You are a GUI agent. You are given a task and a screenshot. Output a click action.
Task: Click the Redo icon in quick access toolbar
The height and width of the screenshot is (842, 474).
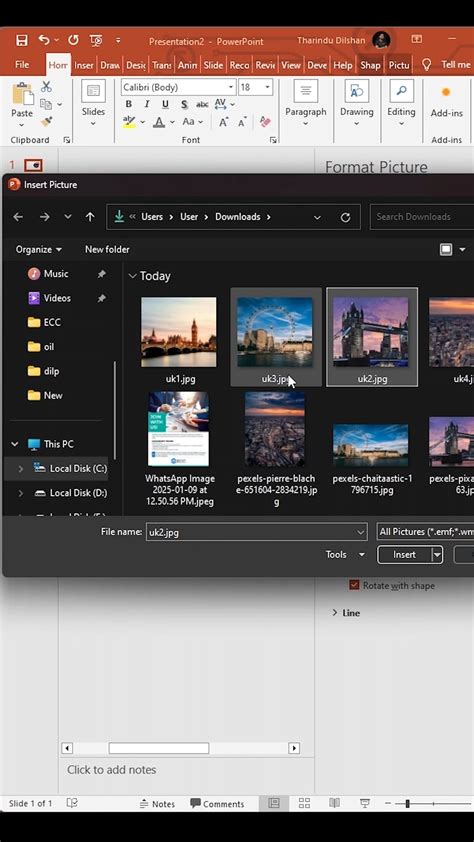(73, 40)
